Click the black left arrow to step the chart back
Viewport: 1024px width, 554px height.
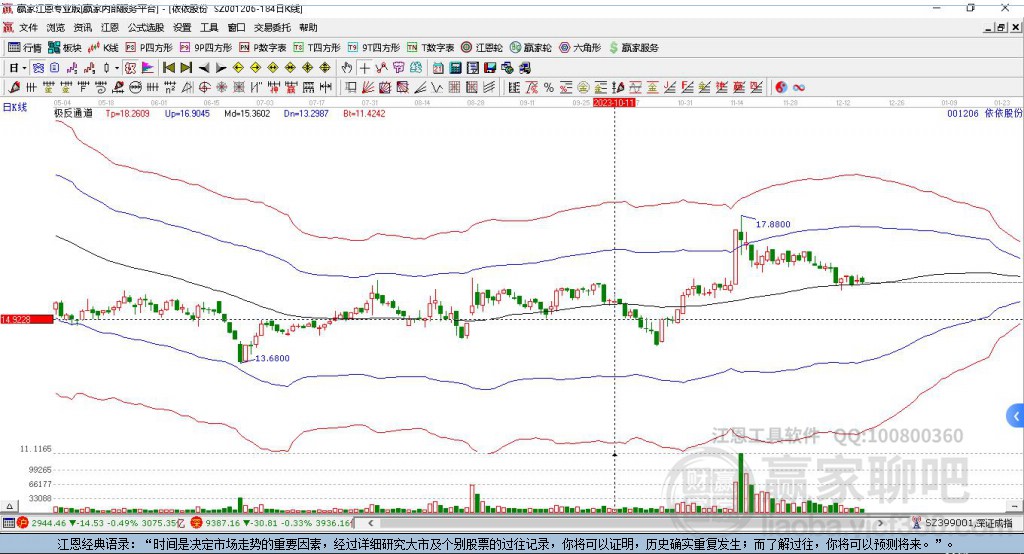204,67
